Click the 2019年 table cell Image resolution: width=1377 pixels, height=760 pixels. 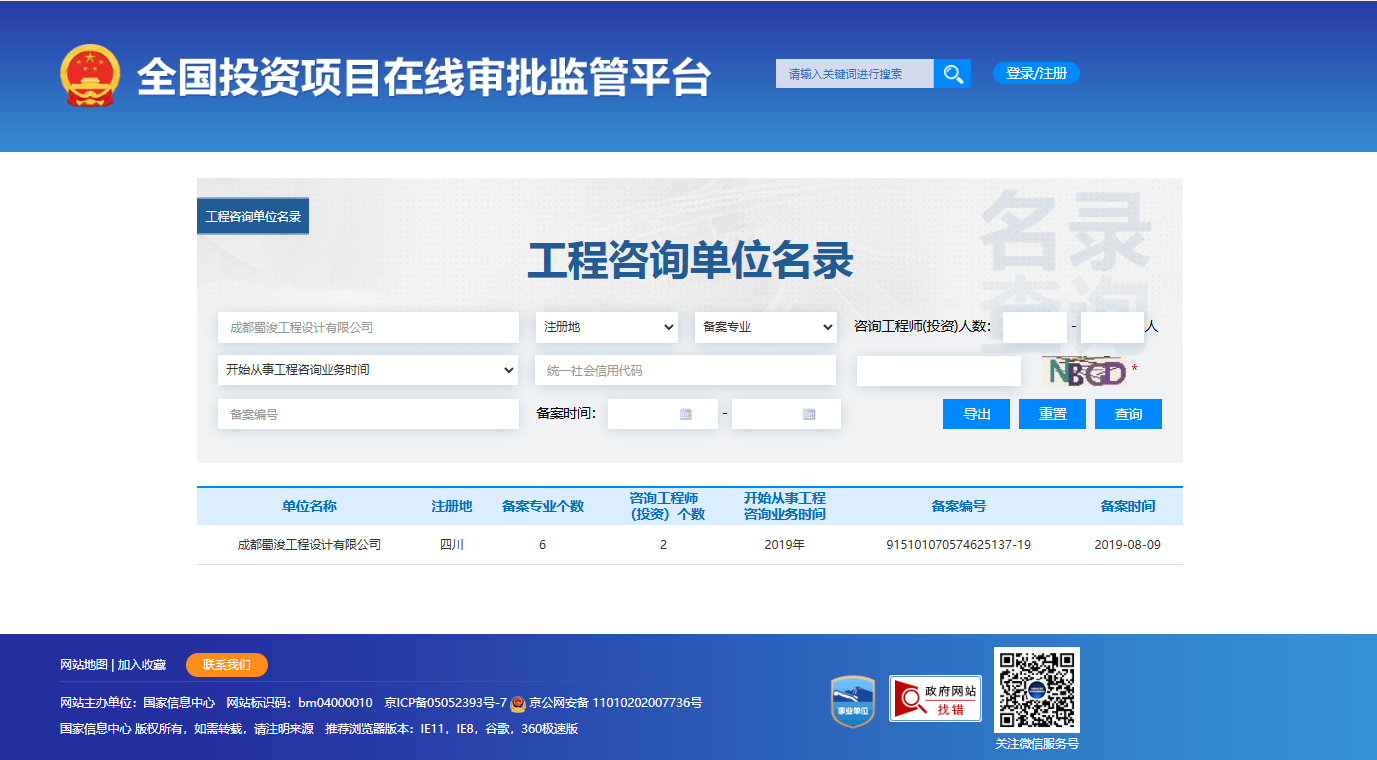pos(784,545)
